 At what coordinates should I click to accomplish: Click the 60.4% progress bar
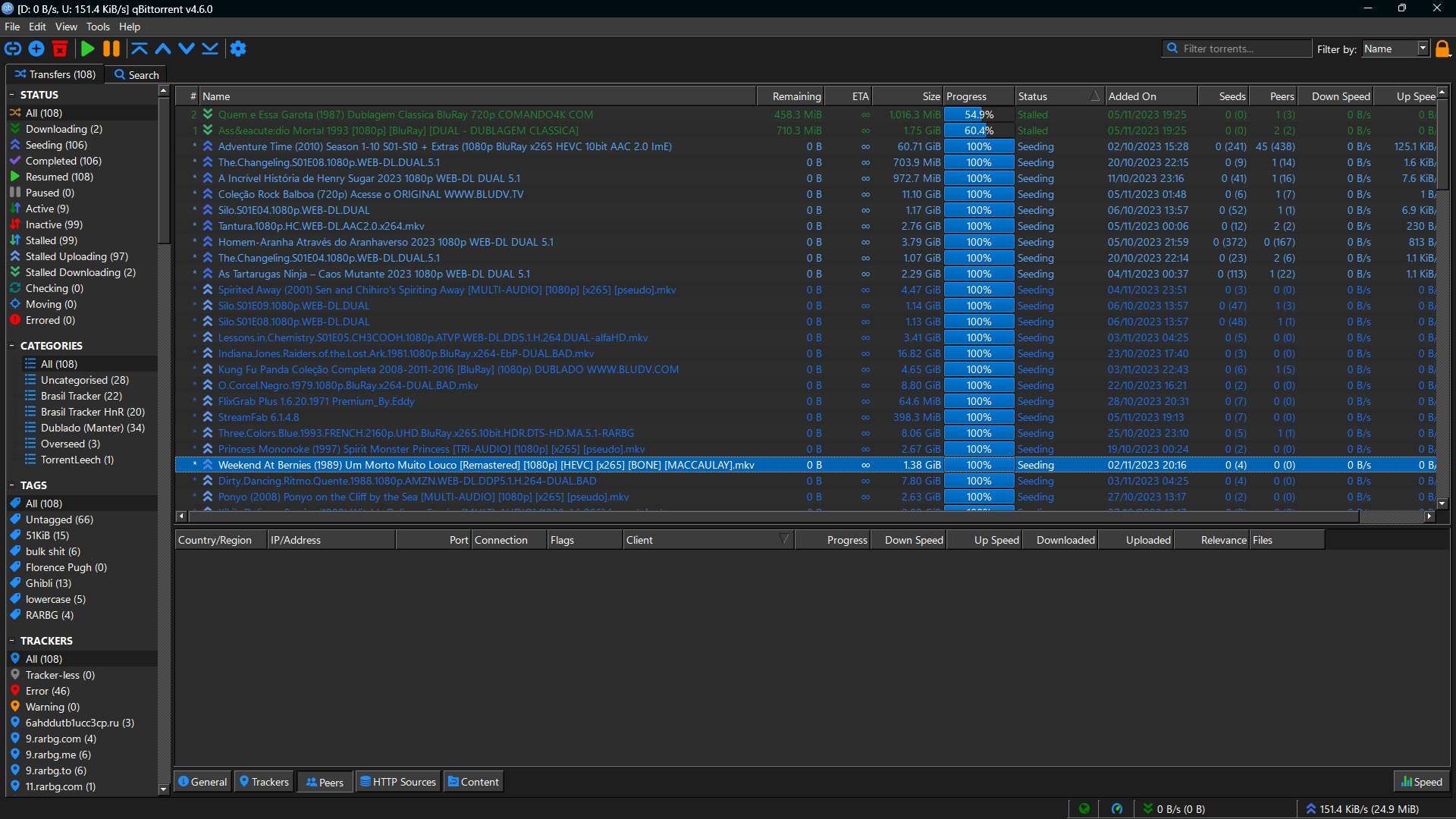pos(979,130)
